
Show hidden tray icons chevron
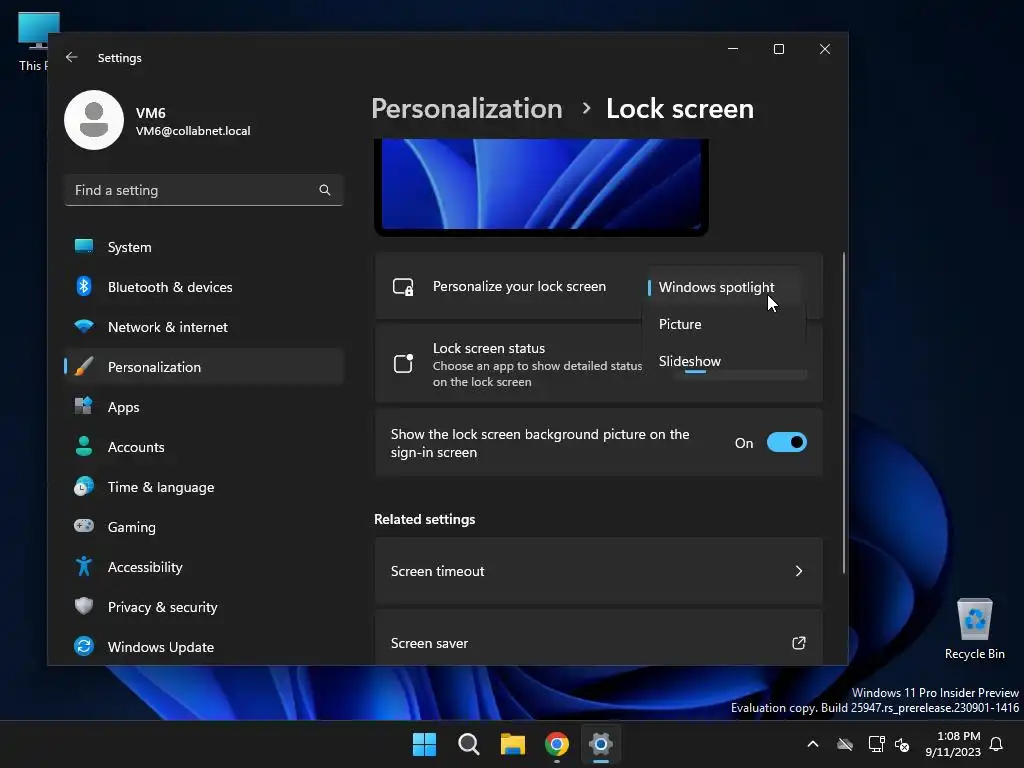point(813,744)
